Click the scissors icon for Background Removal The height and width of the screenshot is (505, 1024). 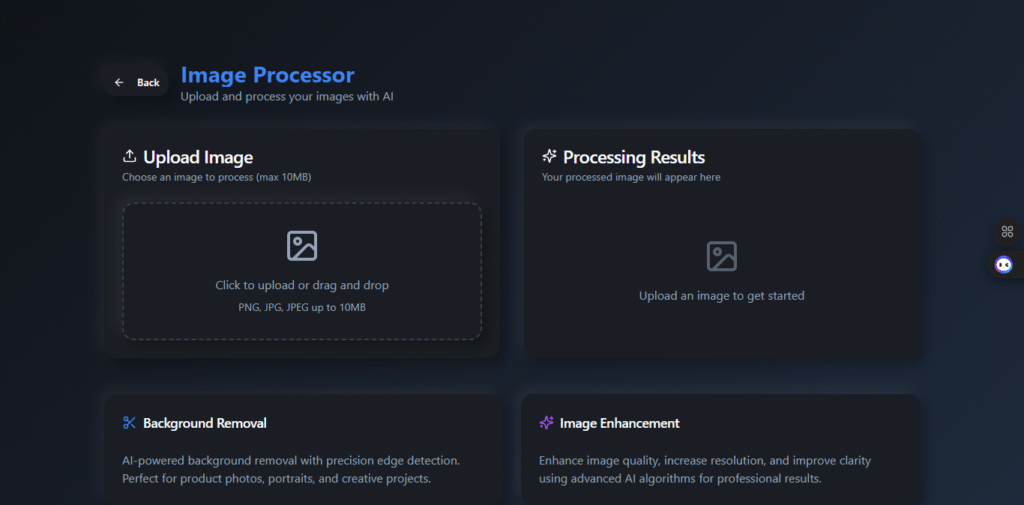(x=129, y=423)
